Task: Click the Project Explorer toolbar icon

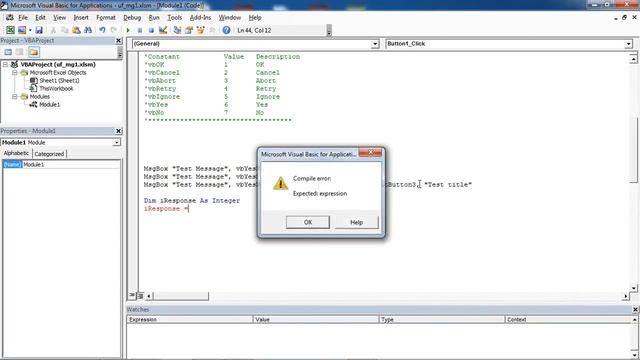Action: [177, 30]
